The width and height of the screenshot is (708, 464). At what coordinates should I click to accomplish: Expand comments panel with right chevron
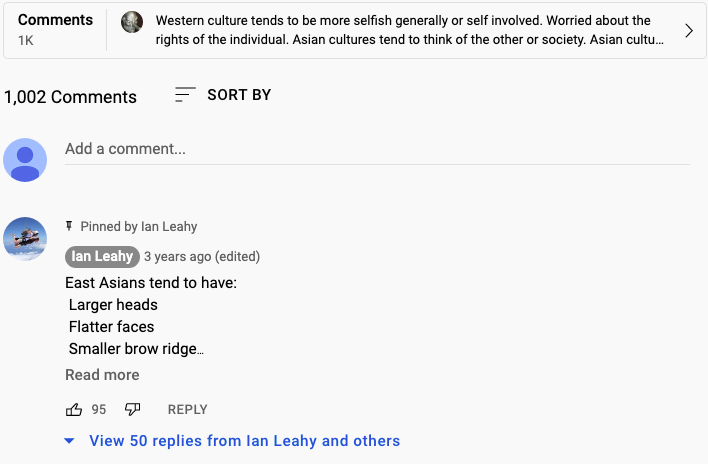coord(688,31)
